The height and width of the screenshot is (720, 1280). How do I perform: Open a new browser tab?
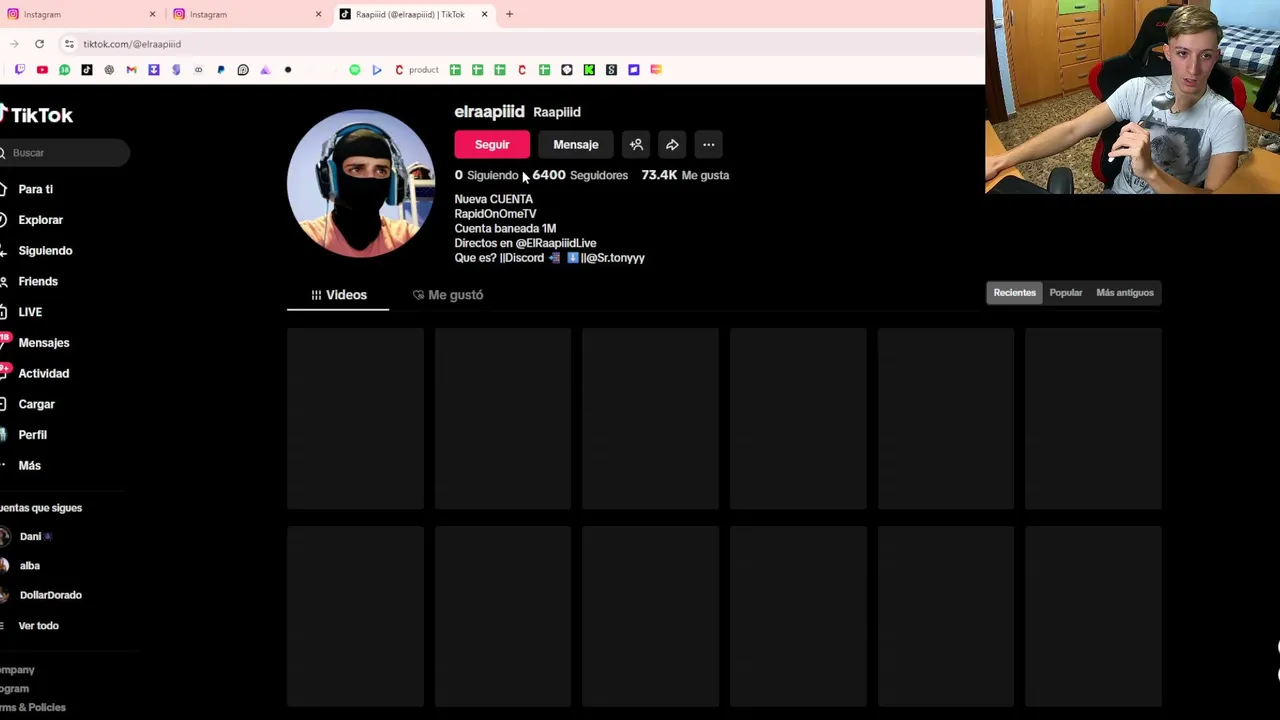point(509,14)
